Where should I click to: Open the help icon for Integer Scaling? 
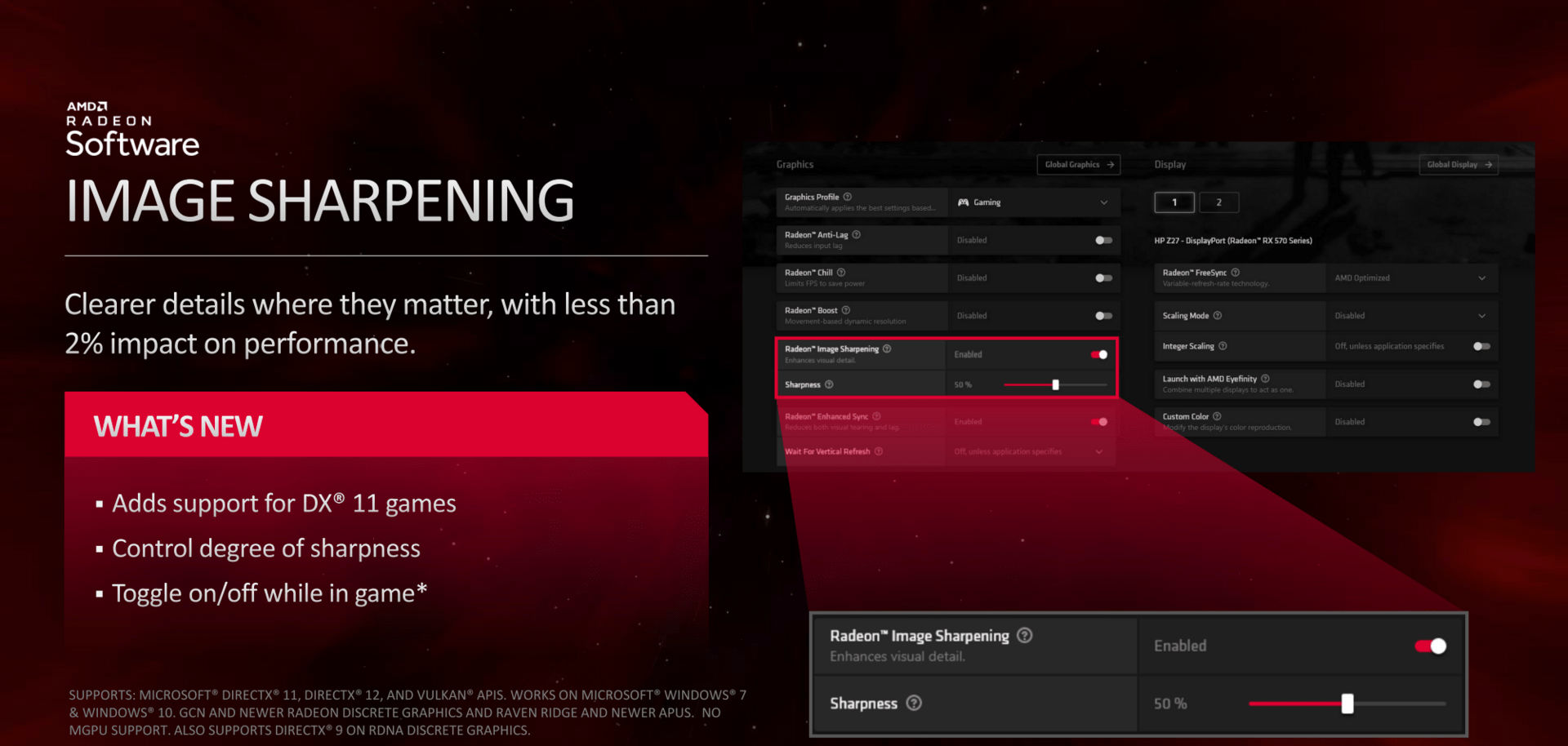click(1223, 346)
